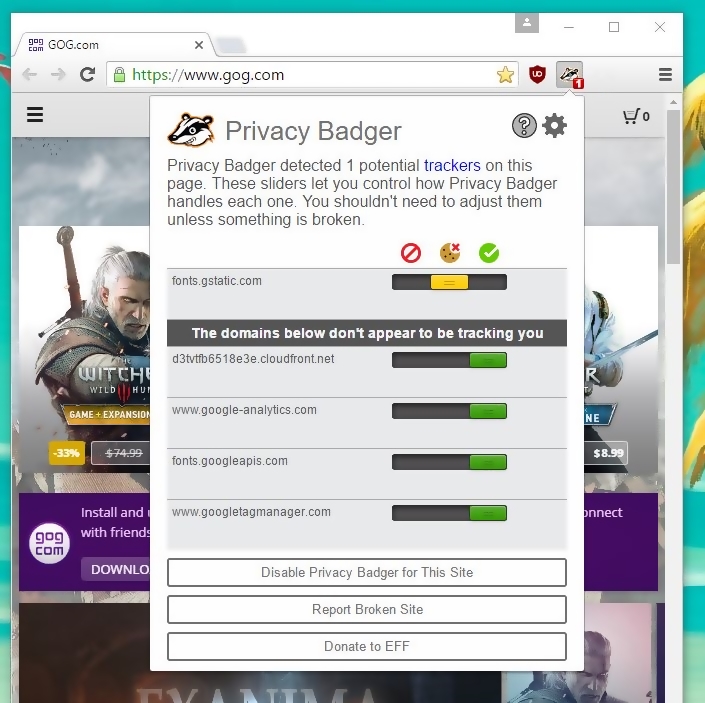The image size is (705, 703).
Task: Adjust the www.google-analytics.com slider
Action: click(x=449, y=411)
